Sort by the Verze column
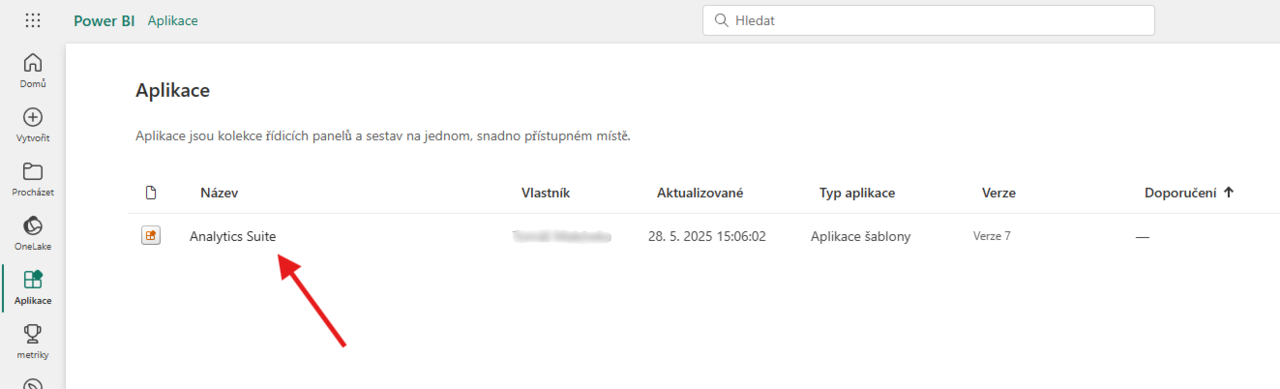 (x=999, y=193)
